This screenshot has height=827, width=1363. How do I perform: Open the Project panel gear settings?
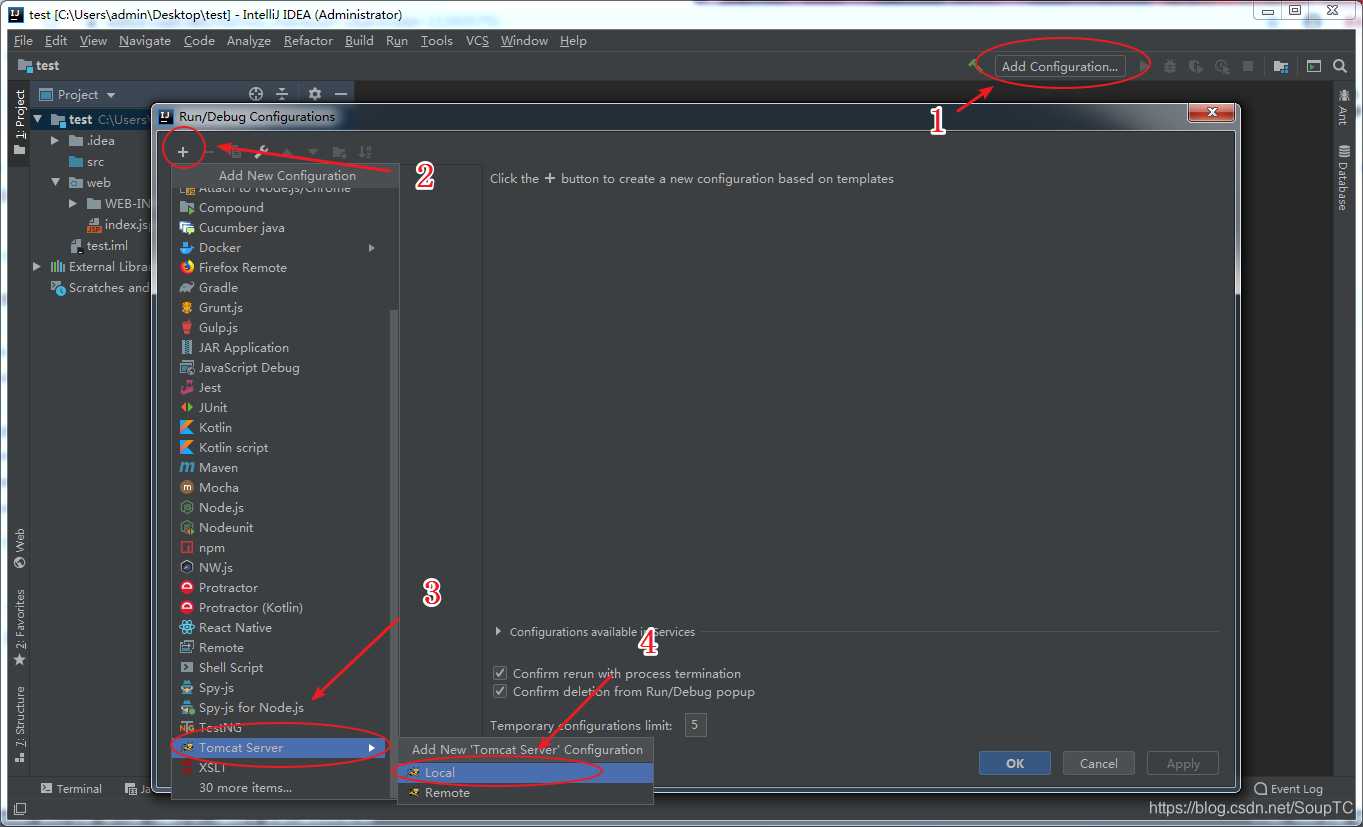coord(315,94)
